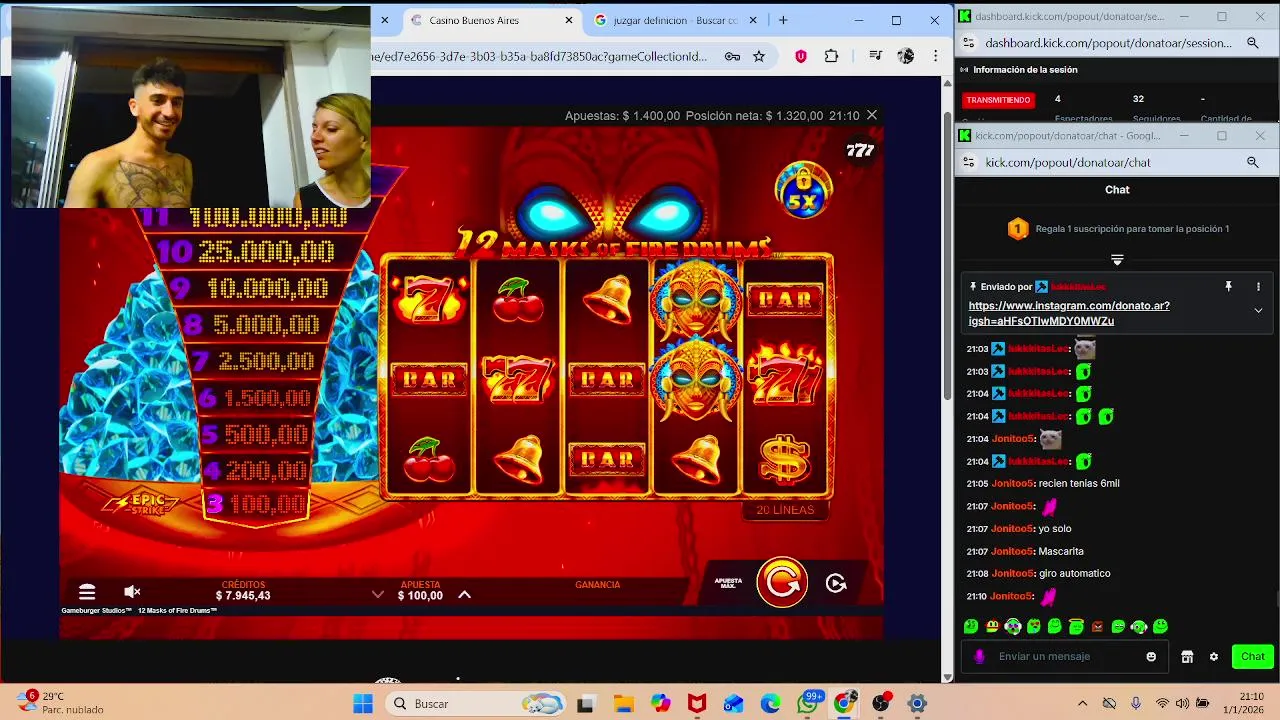Click the 5X padlock multiplier badge

pyautogui.click(x=803, y=189)
